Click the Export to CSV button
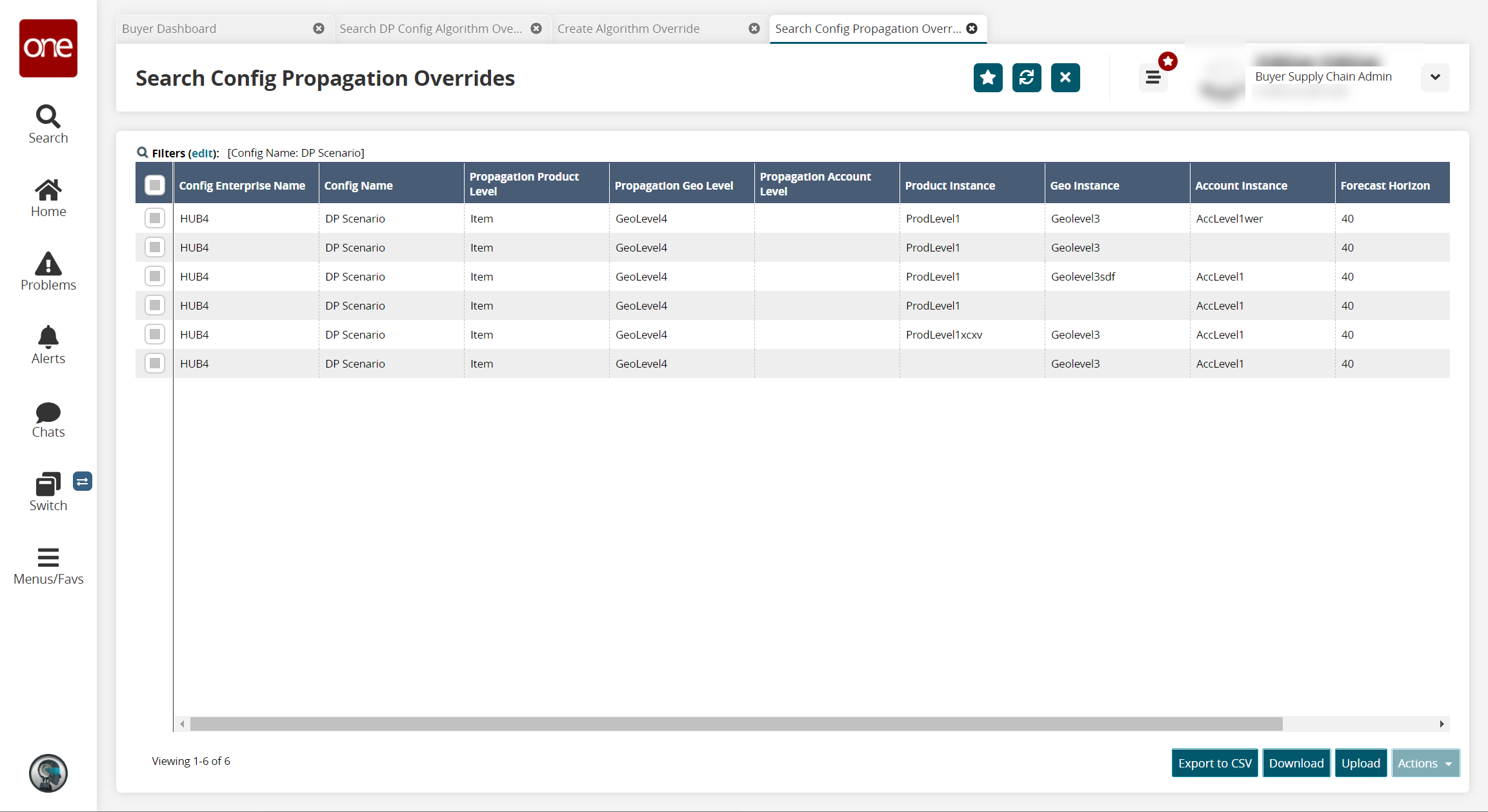 pos(1214,763)
